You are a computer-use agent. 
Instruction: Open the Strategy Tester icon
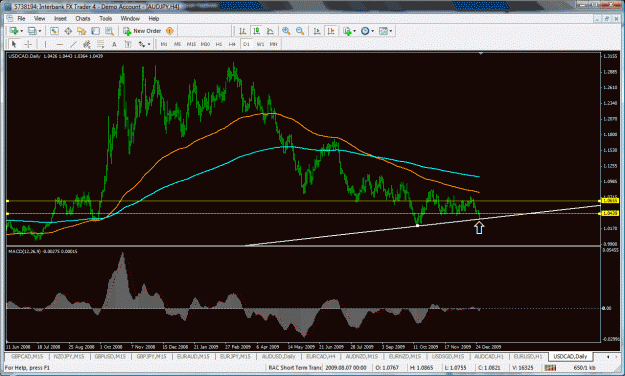point(109,31)
